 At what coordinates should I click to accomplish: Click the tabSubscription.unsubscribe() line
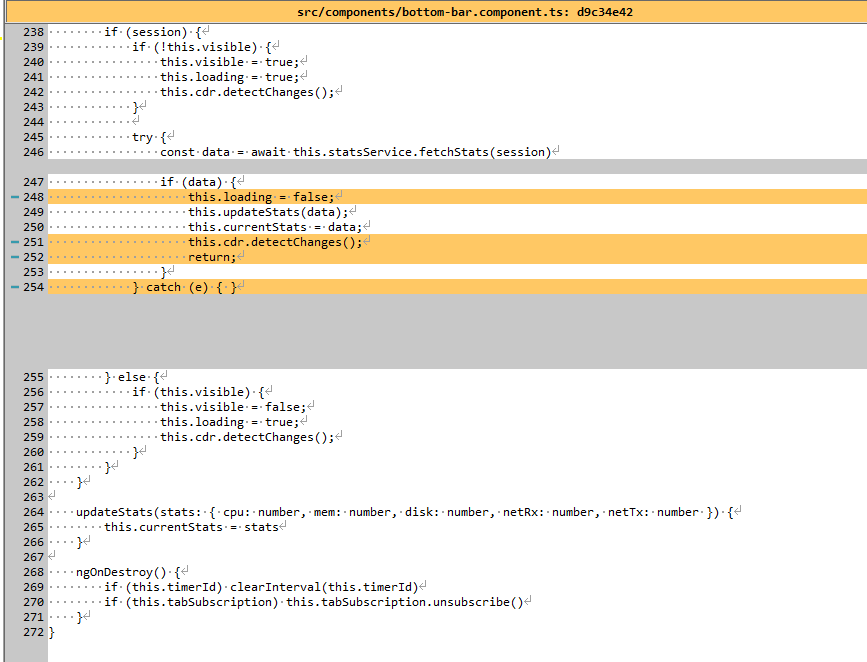[314, 602]
